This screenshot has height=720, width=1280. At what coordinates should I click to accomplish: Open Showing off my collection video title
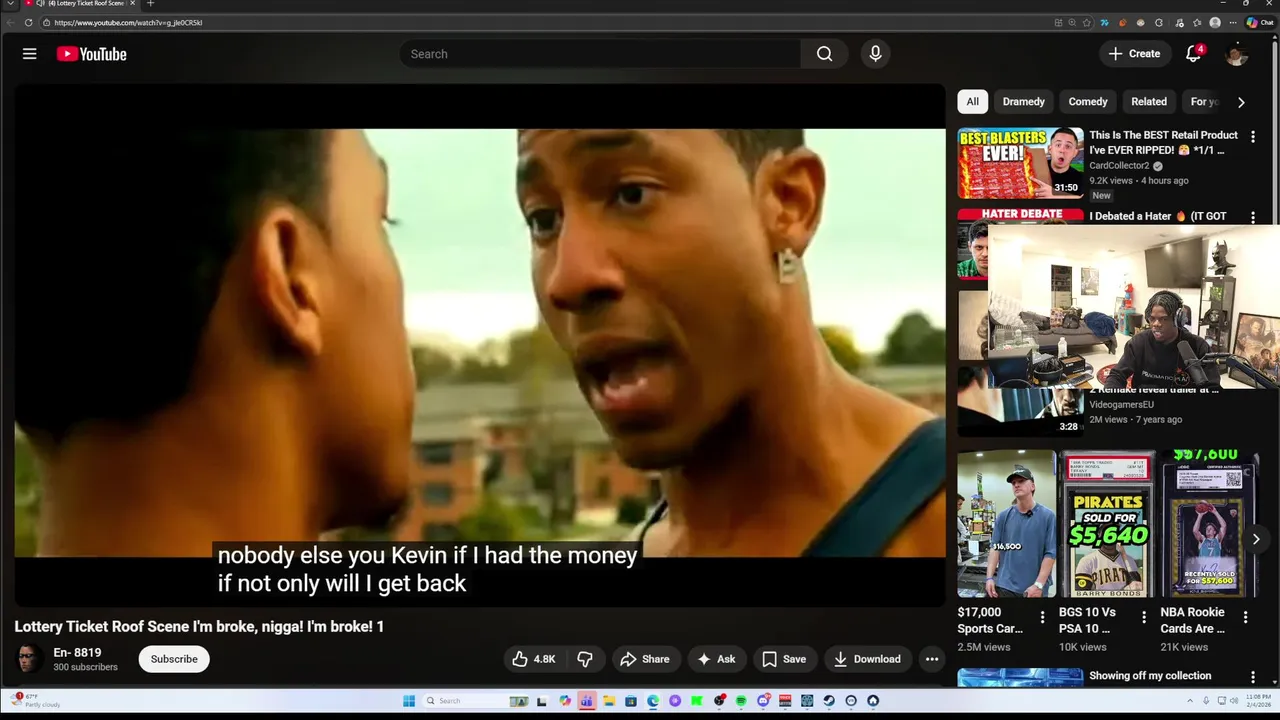tap(1150, 676)
